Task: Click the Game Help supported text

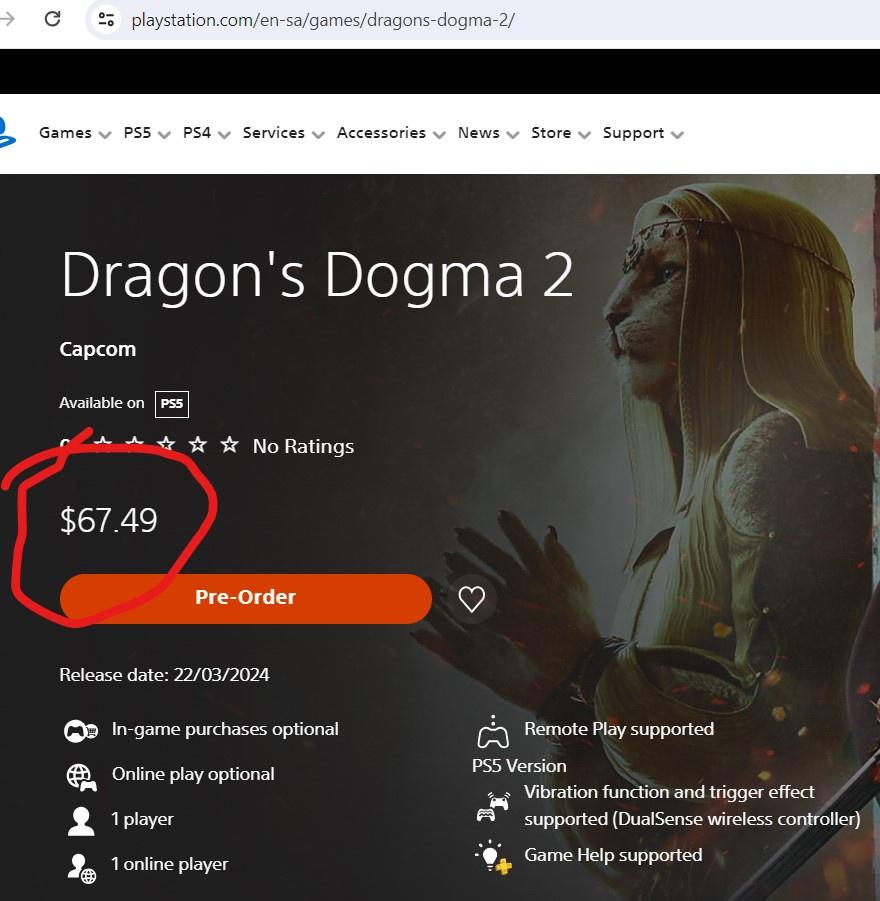Action: (613, 855)
